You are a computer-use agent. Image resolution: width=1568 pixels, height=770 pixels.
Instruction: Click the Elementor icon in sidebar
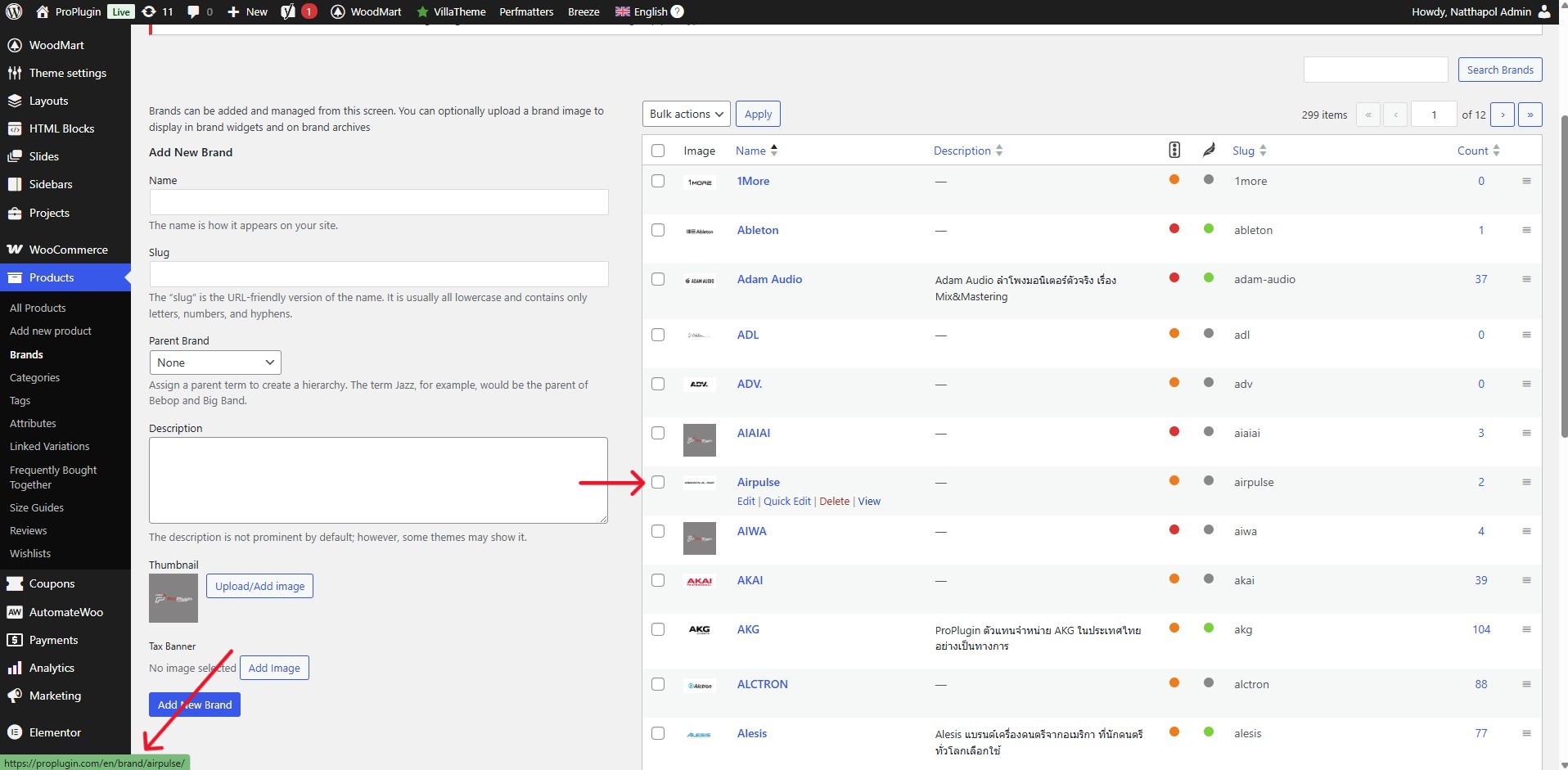point(14,732)
